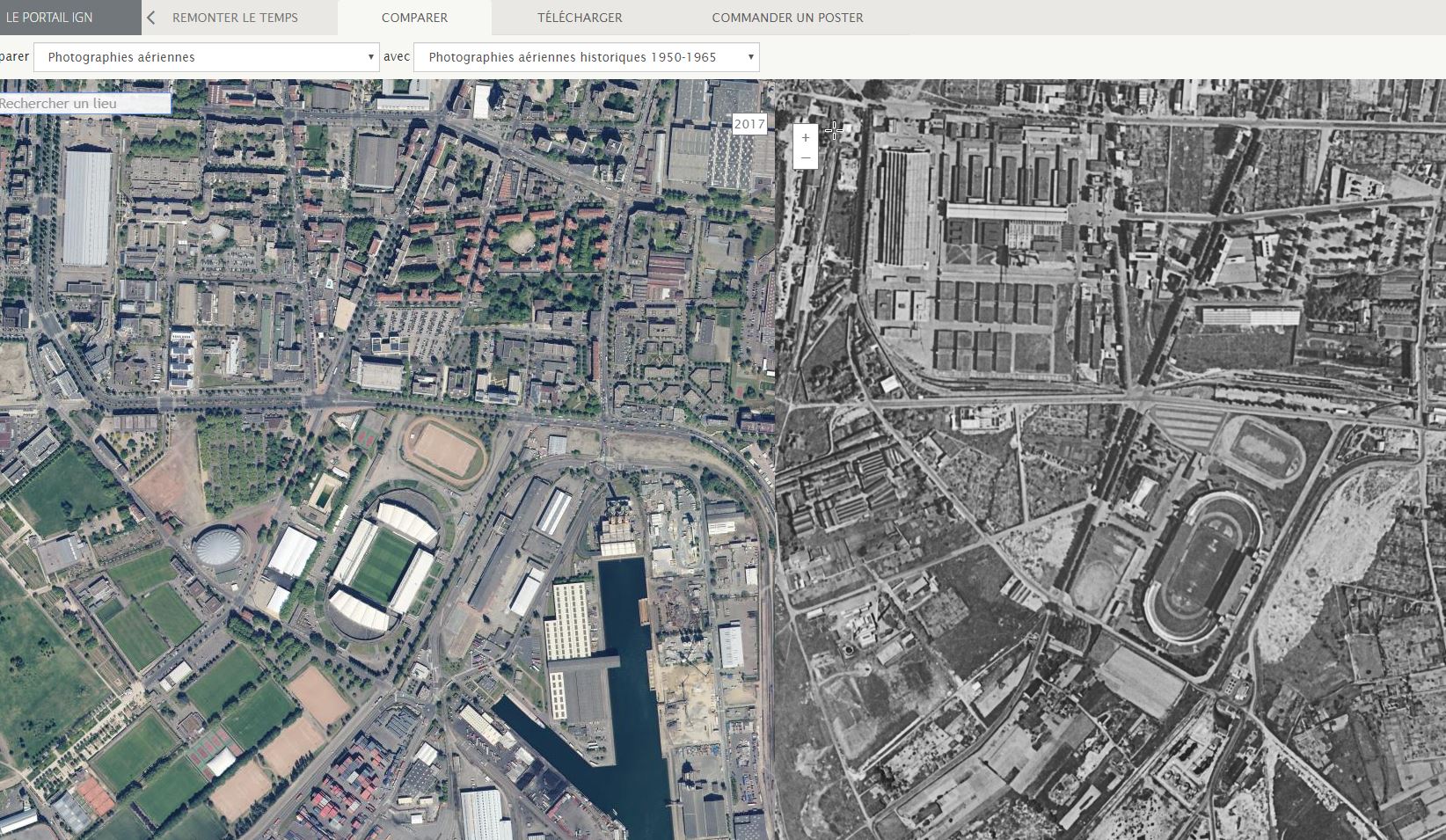Zoom out with the minus button
The width and height of the screenshot is (1446, 840).
click(x=806, y=158)
